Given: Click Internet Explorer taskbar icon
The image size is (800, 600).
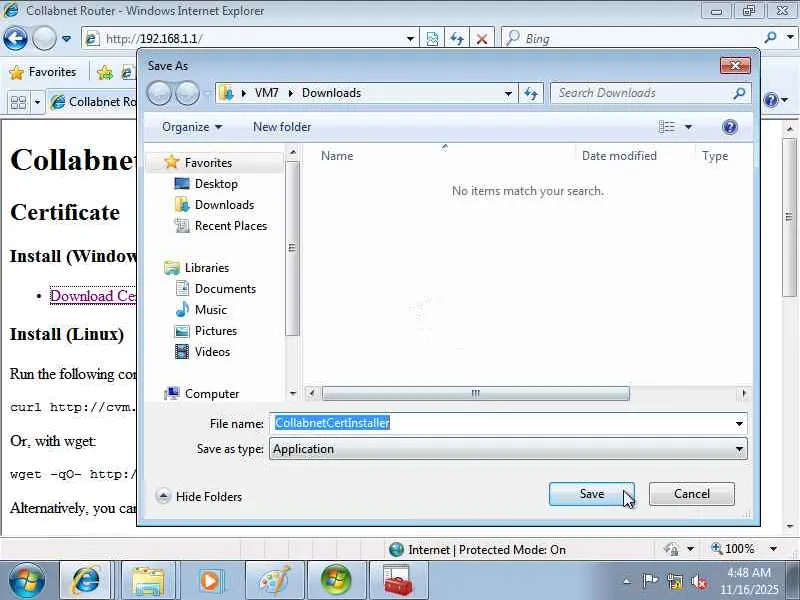Looking at the screenshot, I should pos(85,581).
